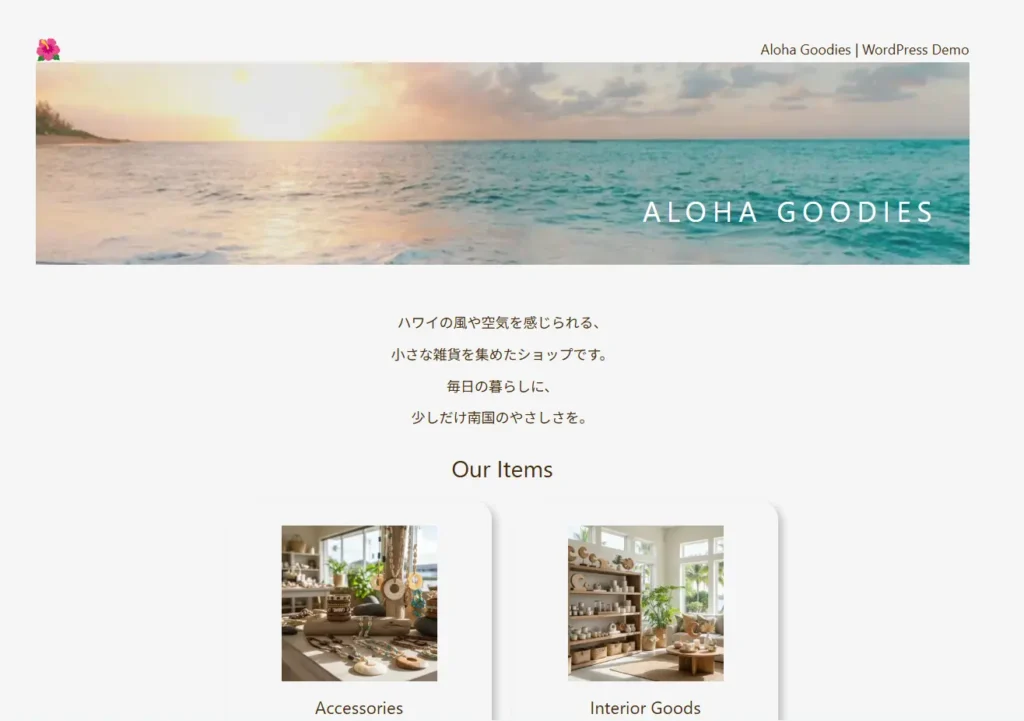Click the necklace display stand in the Accessories photo
Viewport: 1024px width, 721px height.
(x=396, y=571)
